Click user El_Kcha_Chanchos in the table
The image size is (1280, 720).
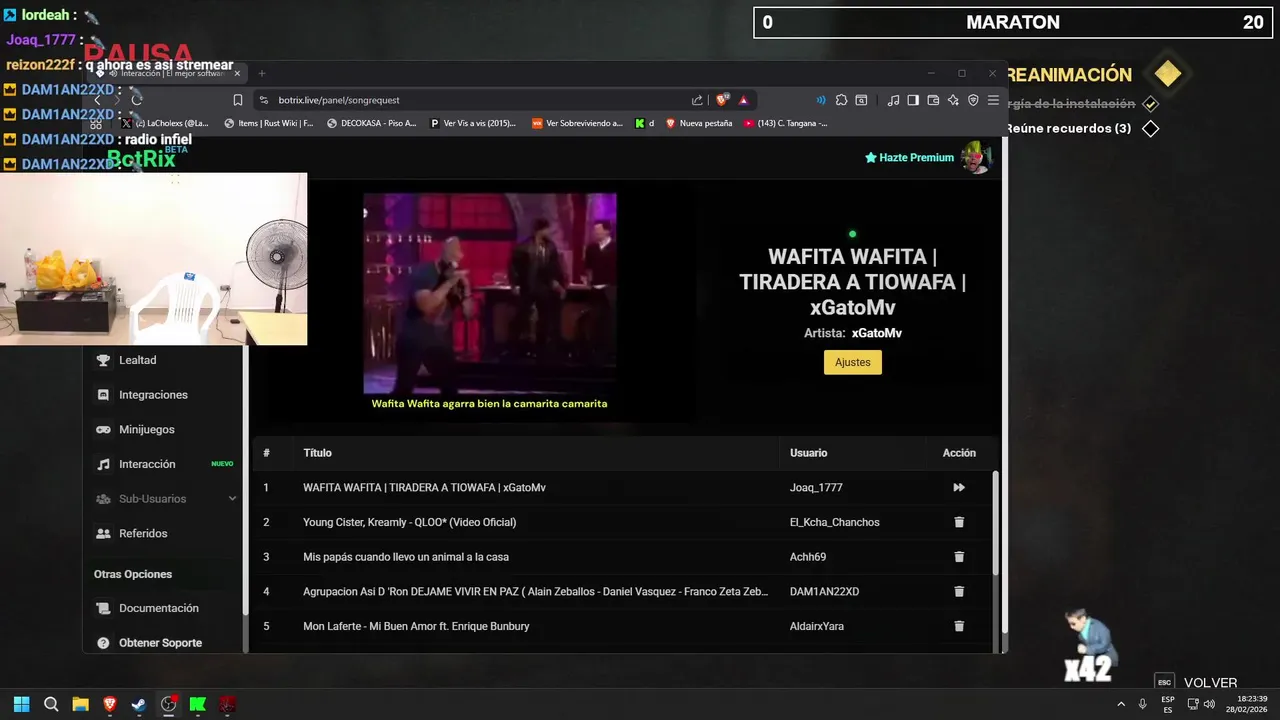[835, 522]
